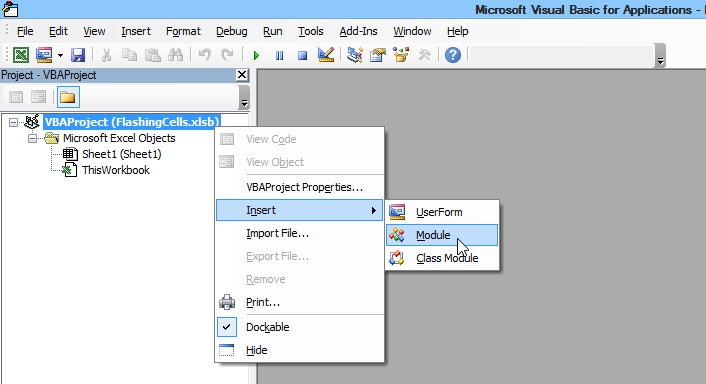Viewport: 706px width, 384px height.
Task: Open the Edit menu
Action: 59,32
